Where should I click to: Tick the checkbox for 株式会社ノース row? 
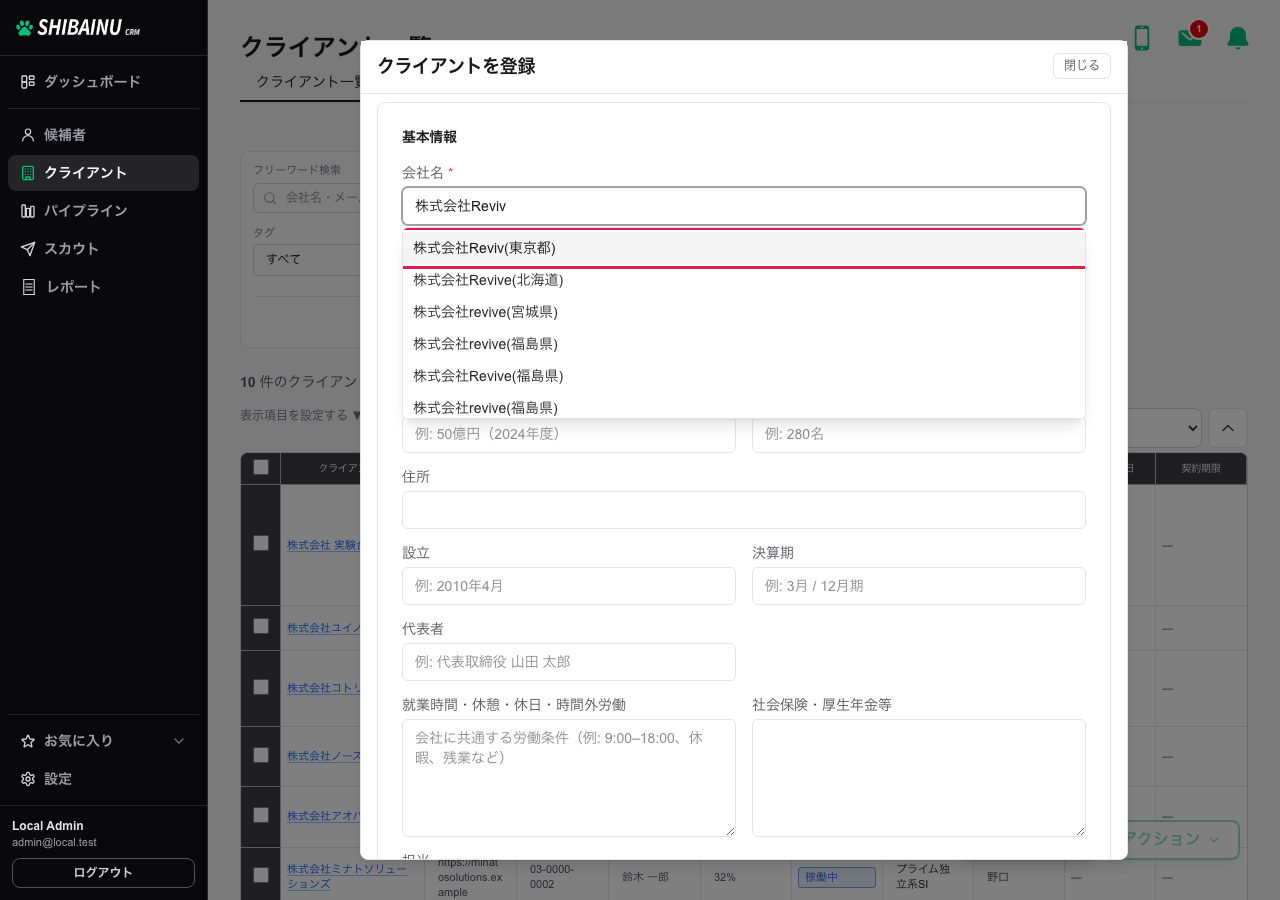[x=261, y=755]
